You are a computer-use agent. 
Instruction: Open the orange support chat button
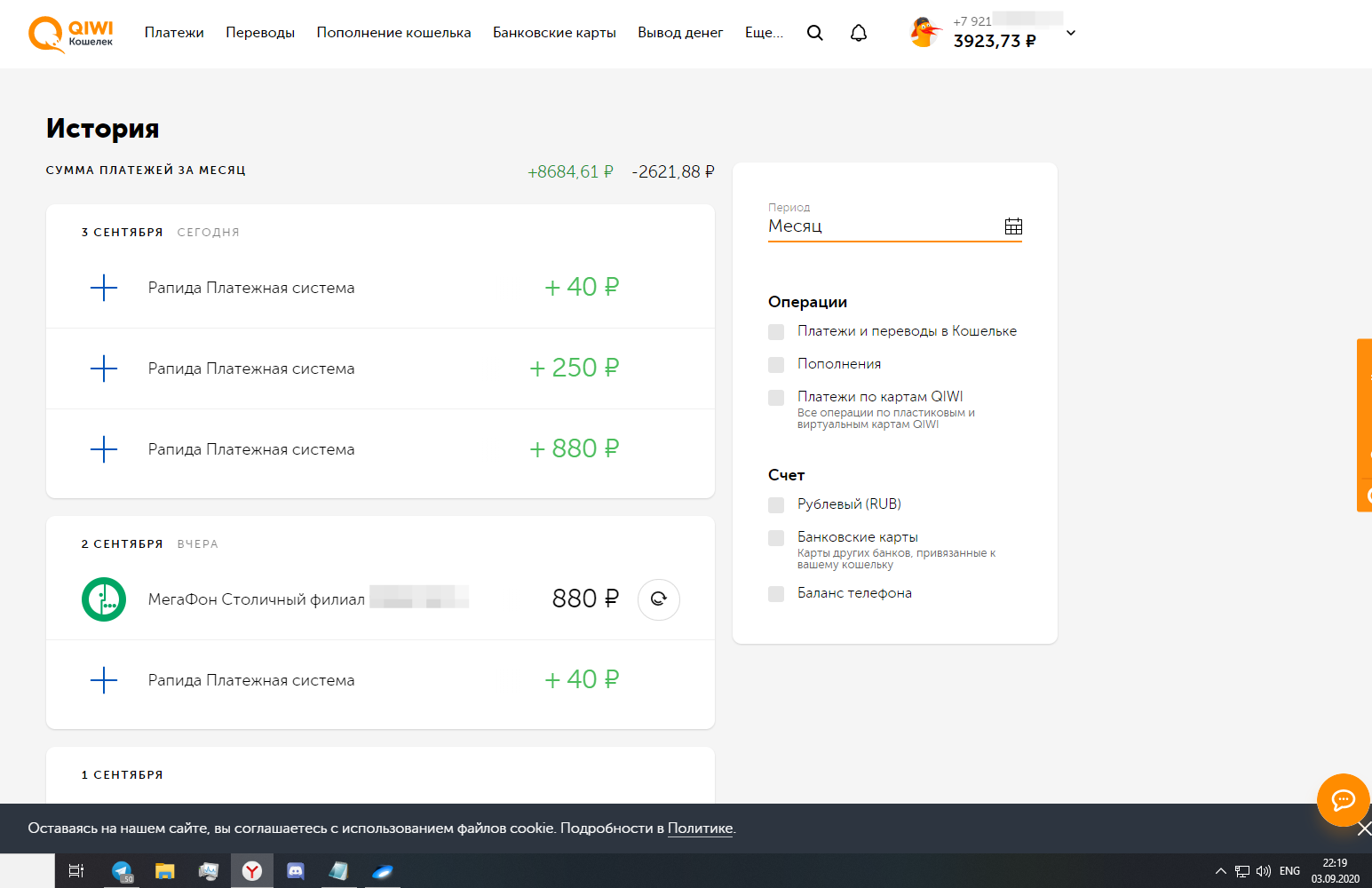tap(1343, 800)
